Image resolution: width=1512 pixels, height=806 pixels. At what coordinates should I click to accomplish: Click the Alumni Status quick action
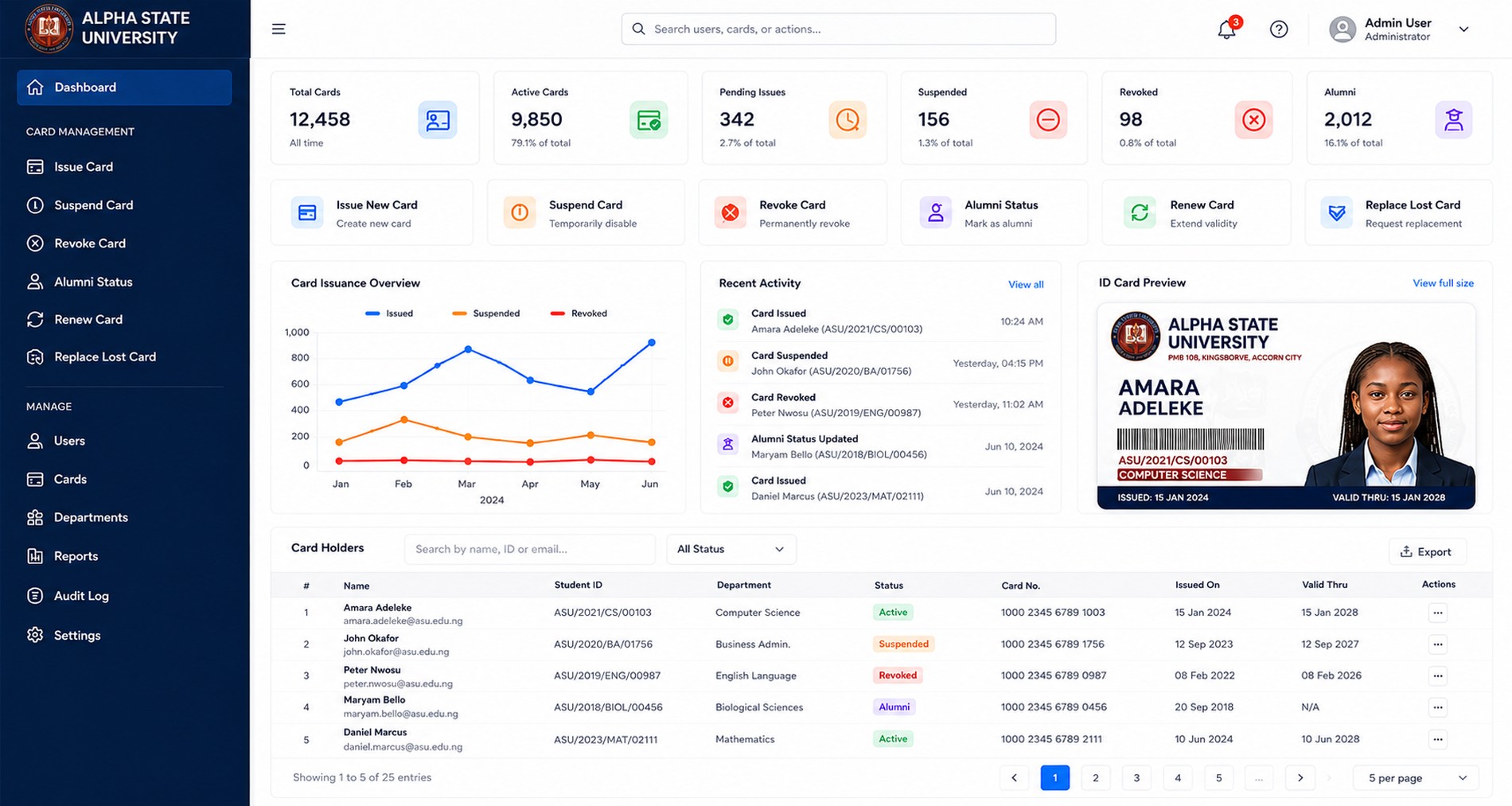point(994,213)
